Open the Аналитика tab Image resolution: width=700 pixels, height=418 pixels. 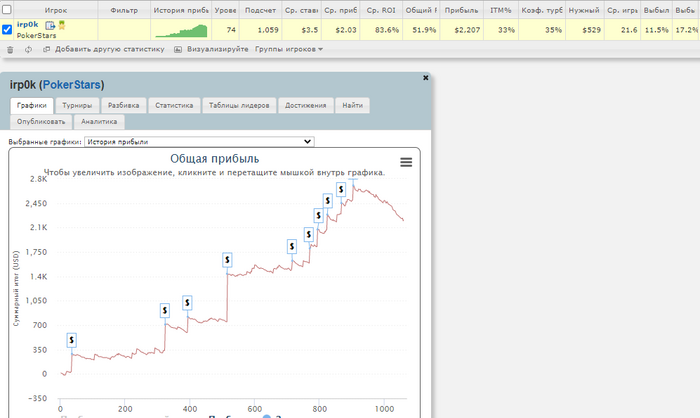point(99,121)
